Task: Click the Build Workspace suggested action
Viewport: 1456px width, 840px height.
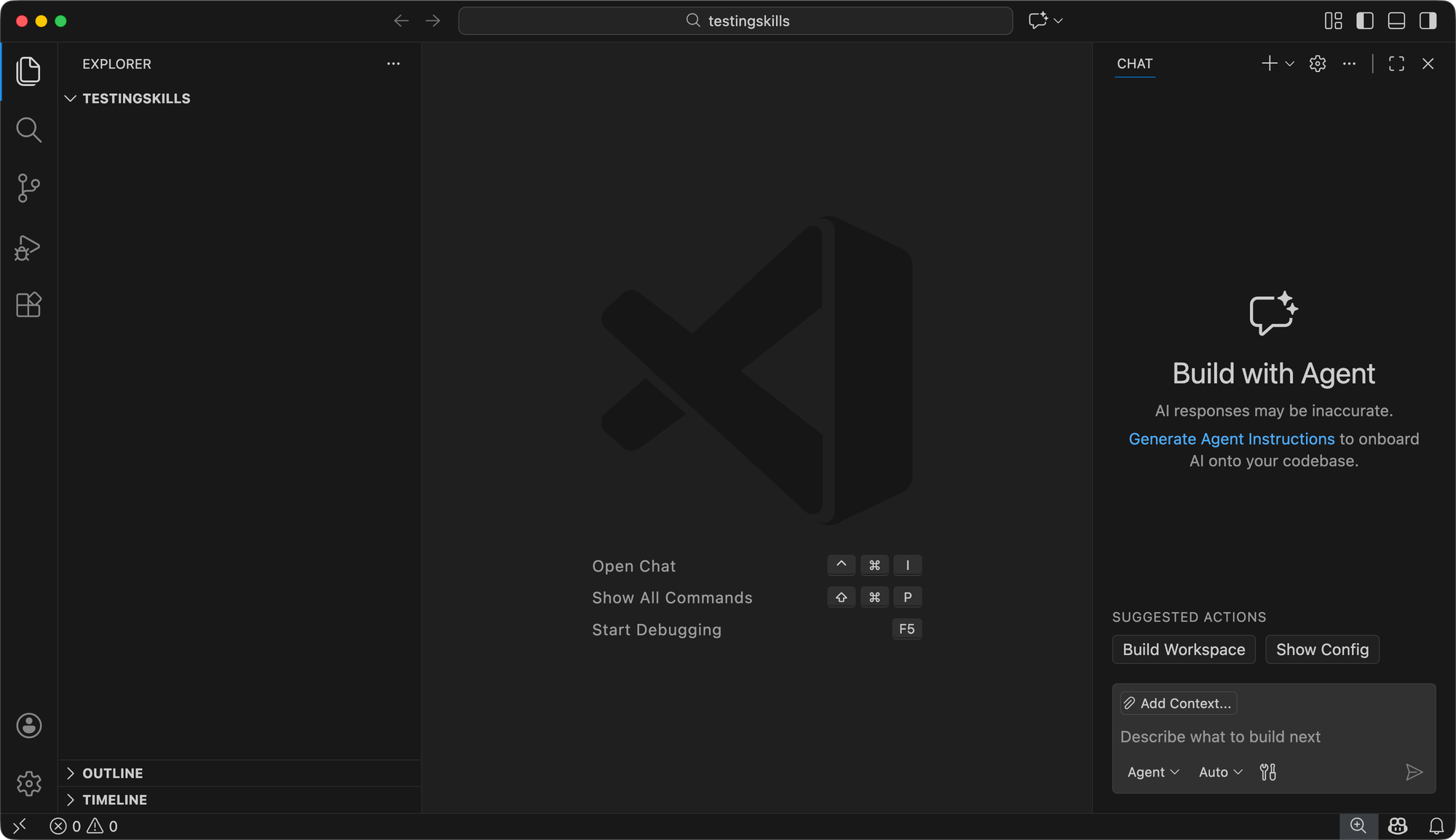Action: [x=1183, y=649]
